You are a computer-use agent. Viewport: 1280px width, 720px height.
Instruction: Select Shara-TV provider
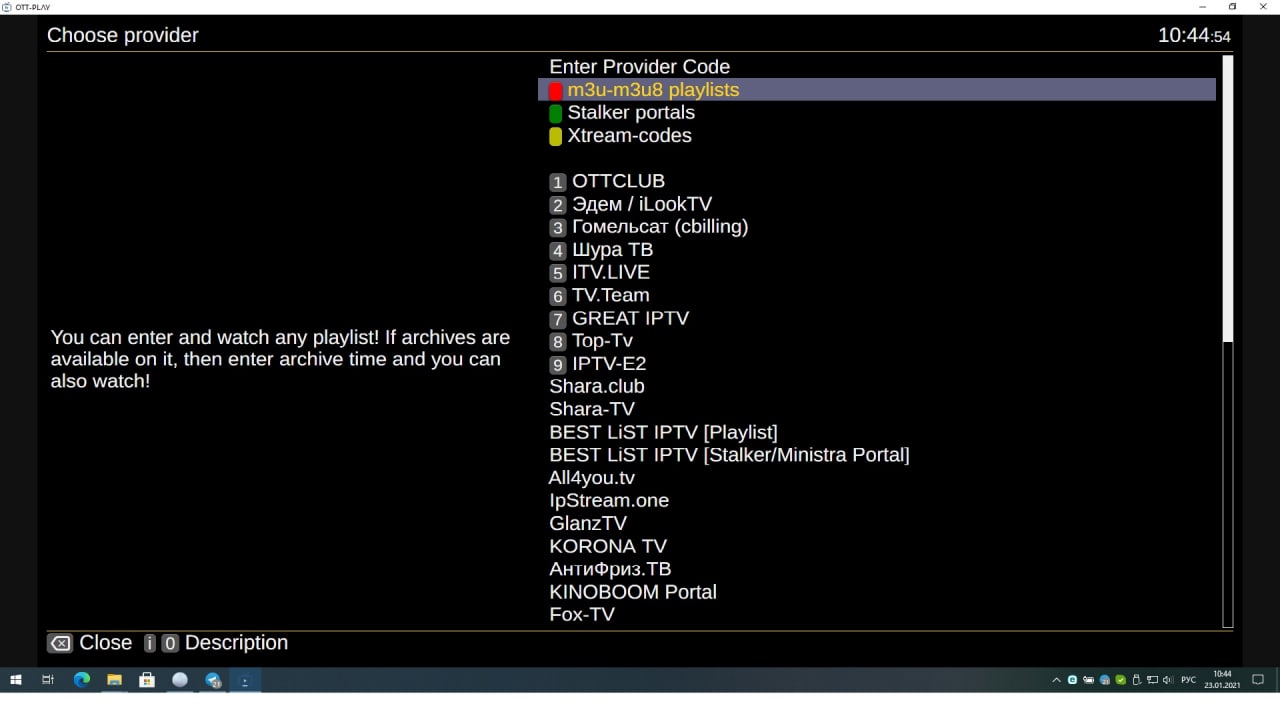pos(592,409)
